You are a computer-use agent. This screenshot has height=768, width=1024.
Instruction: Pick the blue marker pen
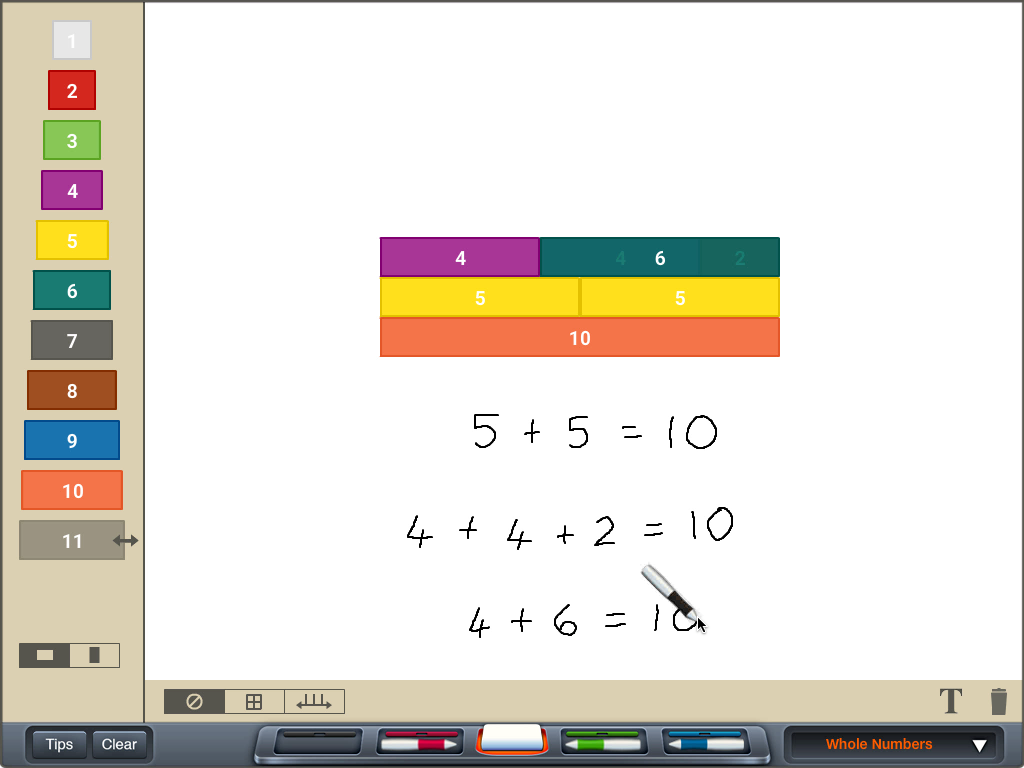tap(705, 743)
